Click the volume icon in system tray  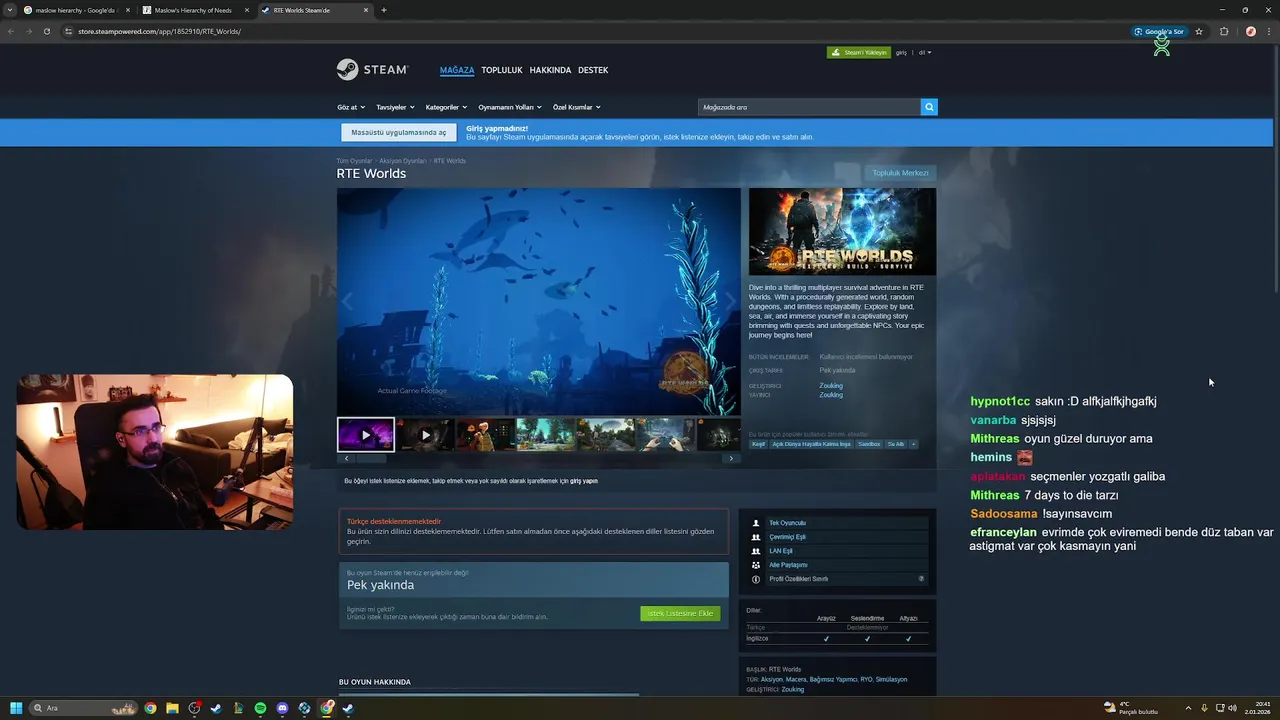pos(1232,708)
